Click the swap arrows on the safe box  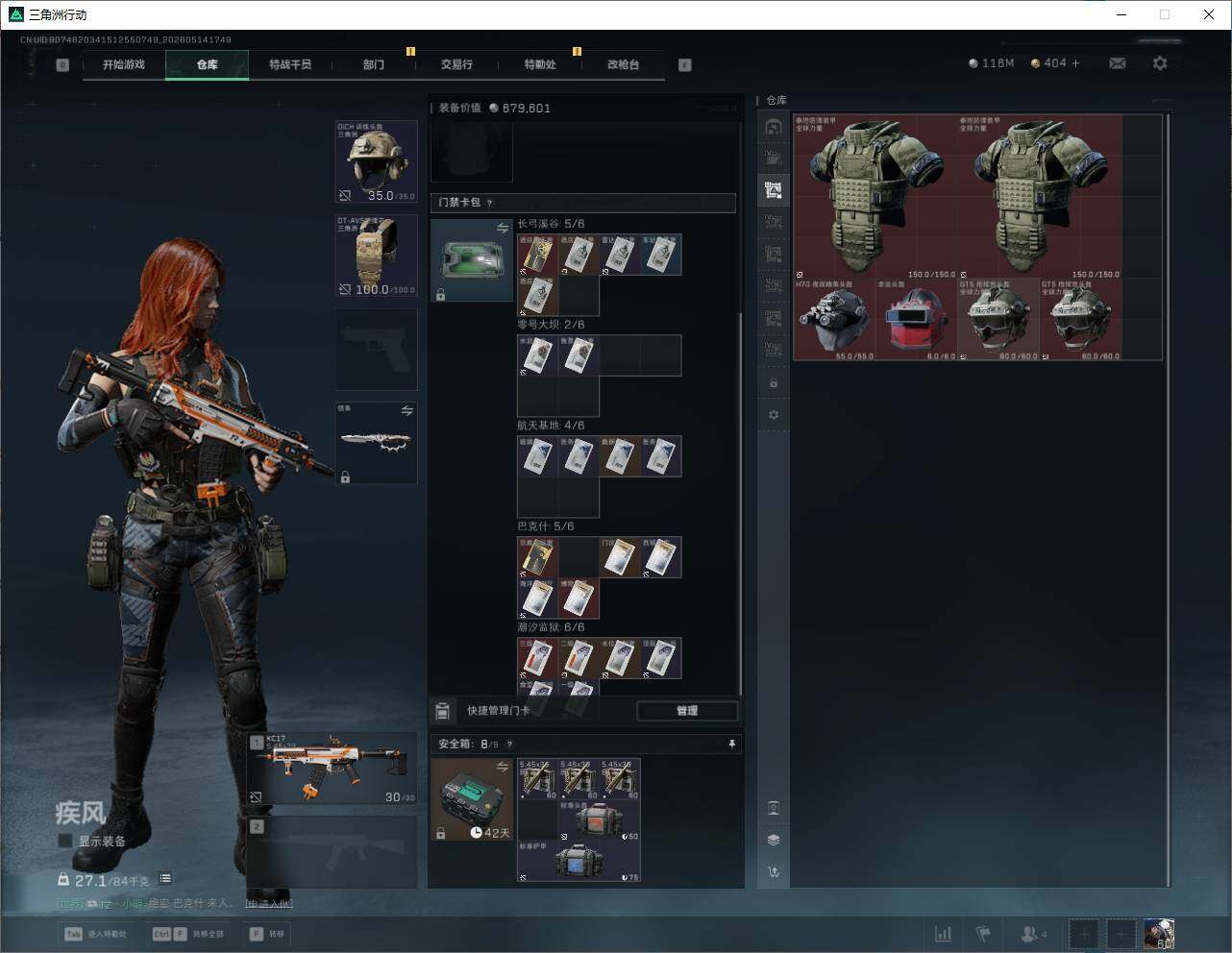coord(502,767)
